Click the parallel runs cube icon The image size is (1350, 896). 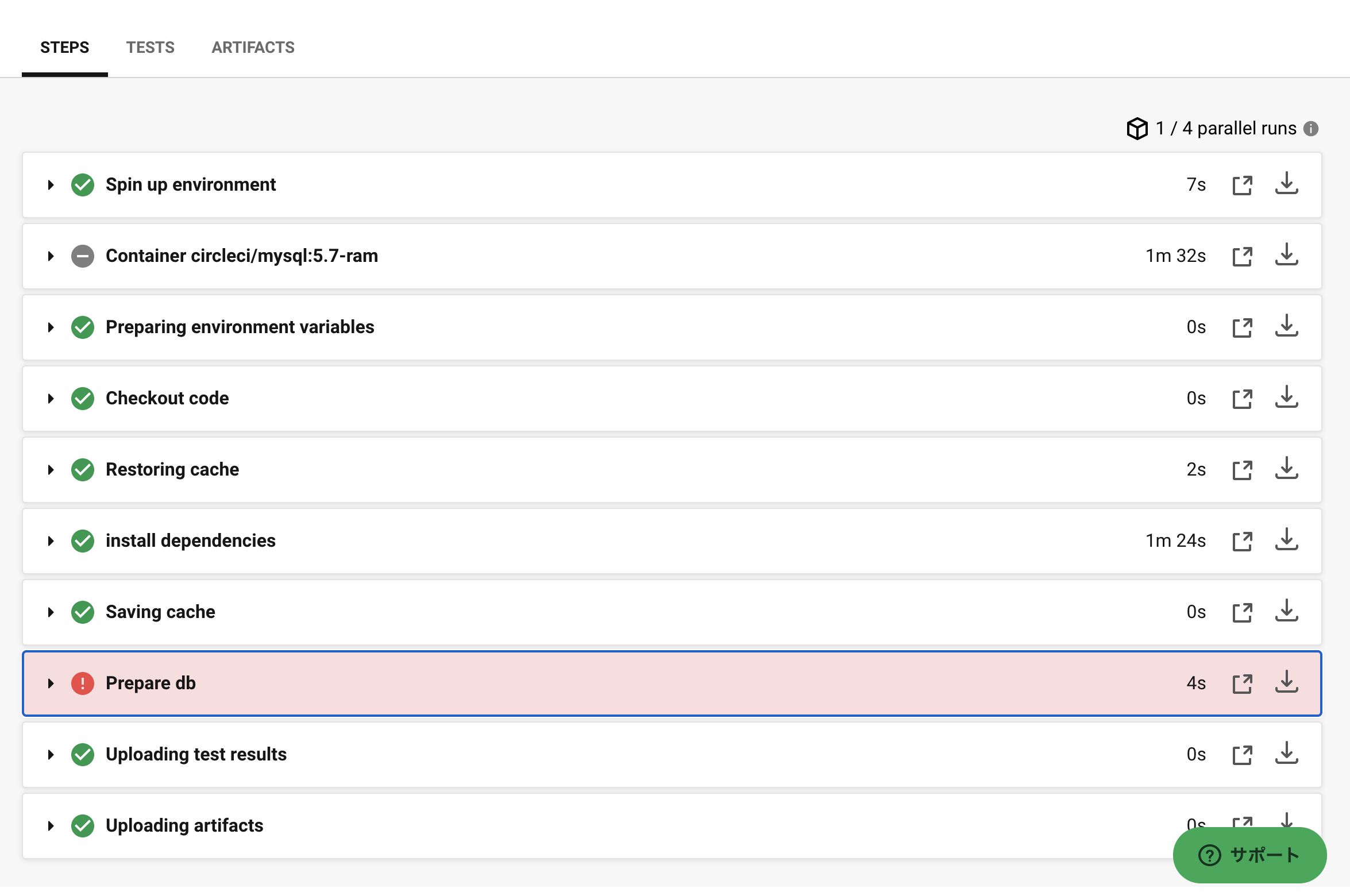click(x=1137, y=129)
